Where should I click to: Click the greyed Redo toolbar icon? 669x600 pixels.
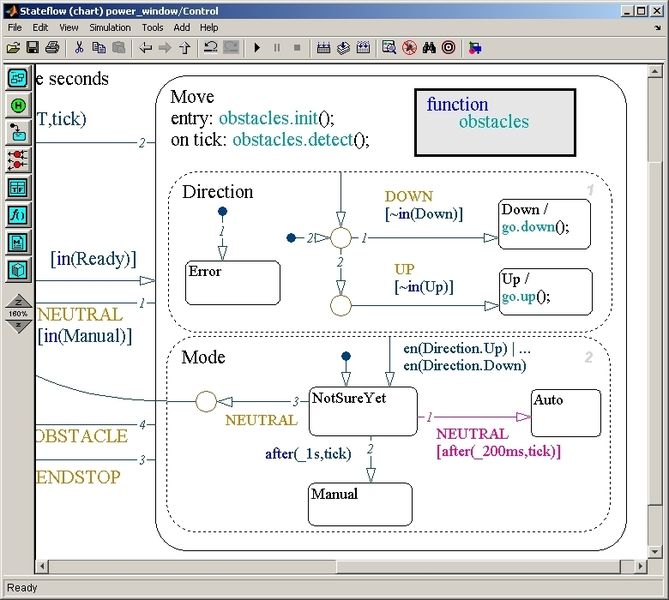click(231, 47)
